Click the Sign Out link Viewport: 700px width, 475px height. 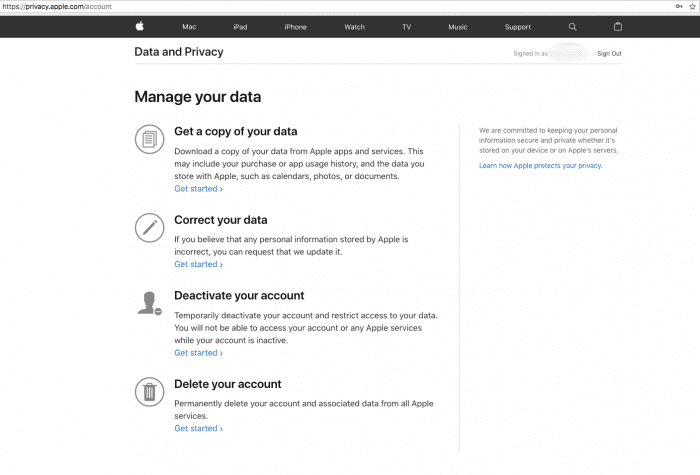coord(609,54)
